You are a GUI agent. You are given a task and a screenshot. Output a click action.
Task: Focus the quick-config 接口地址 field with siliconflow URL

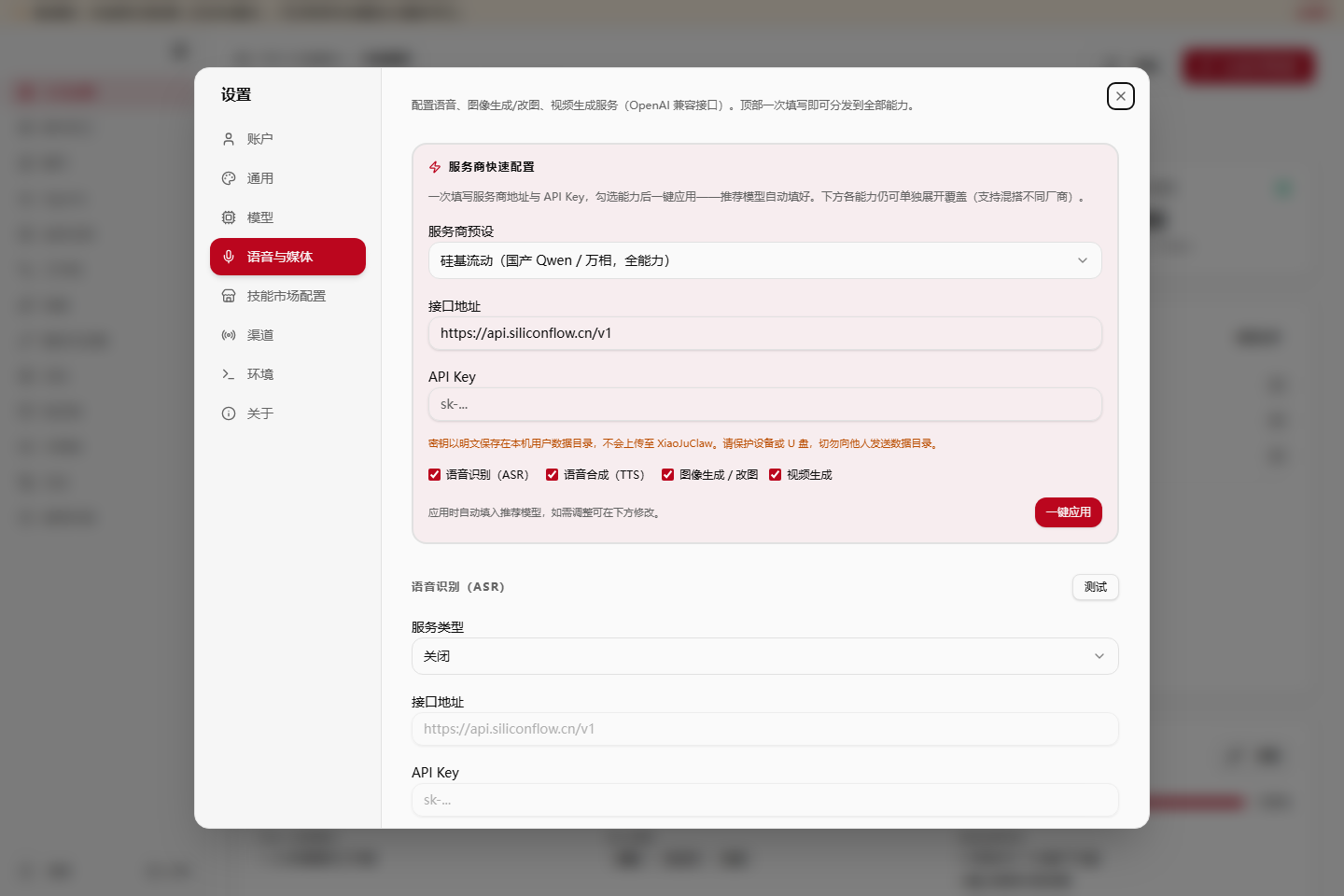764,333
